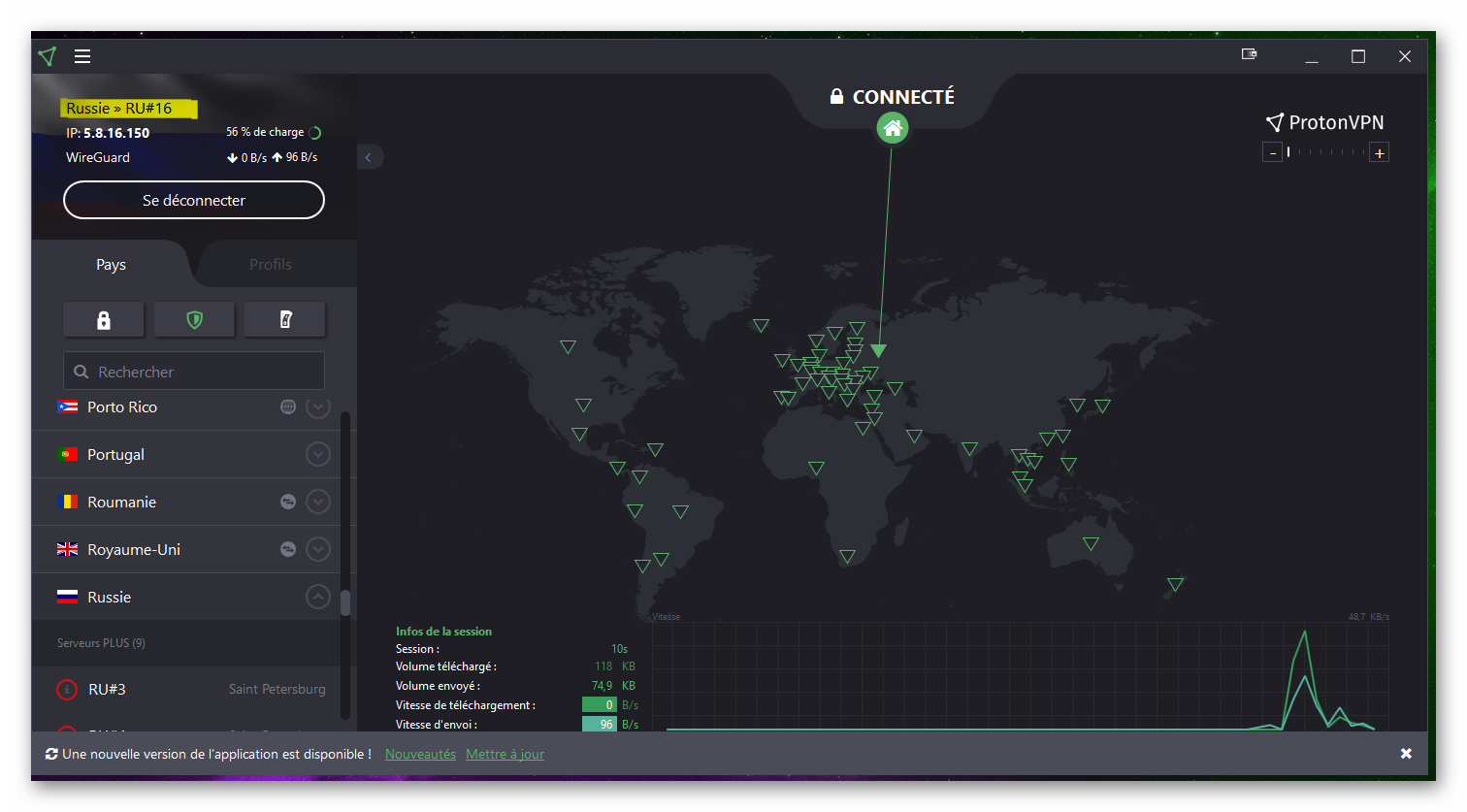Expand the Royaume-Uni server list
The image size is (1467, 812).
(318, 549)
